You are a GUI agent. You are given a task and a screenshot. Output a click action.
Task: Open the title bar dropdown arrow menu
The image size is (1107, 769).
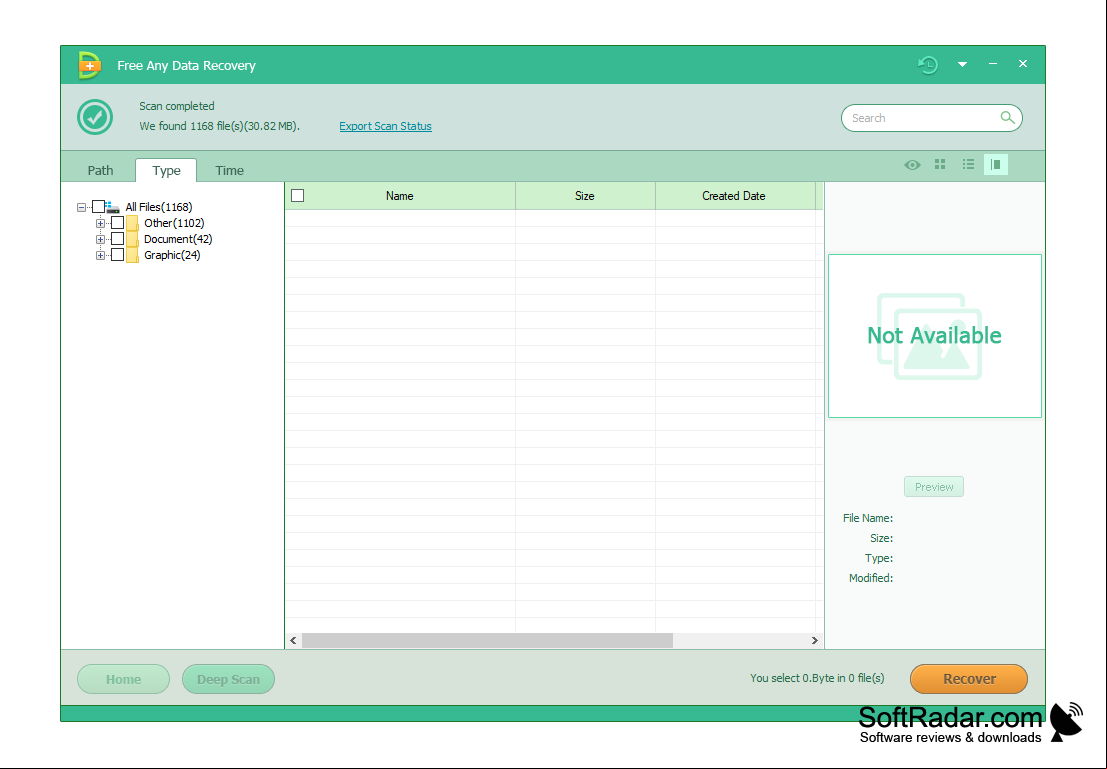pos(962,64)
